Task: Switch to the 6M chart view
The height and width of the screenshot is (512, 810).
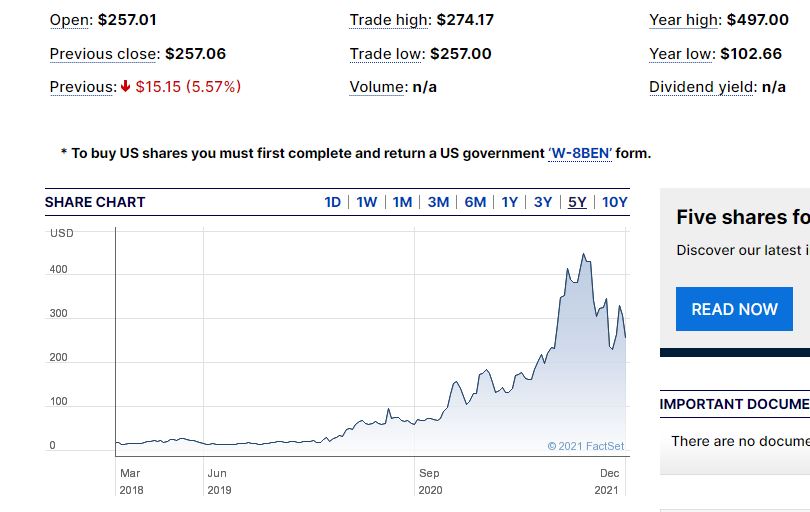Action: click(x=475, y=202)
